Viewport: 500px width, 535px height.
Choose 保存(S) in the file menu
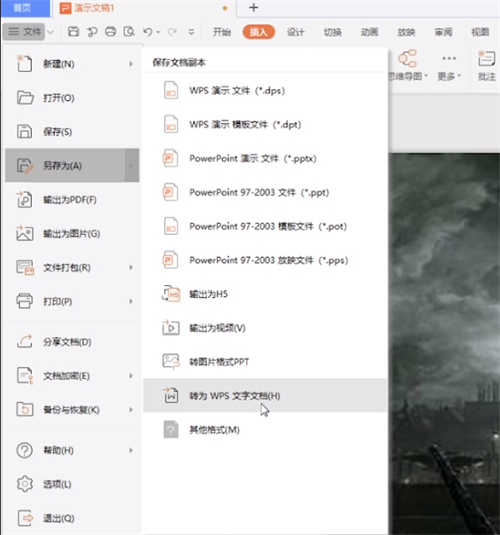pyautogui.click(x=72, y=132)
